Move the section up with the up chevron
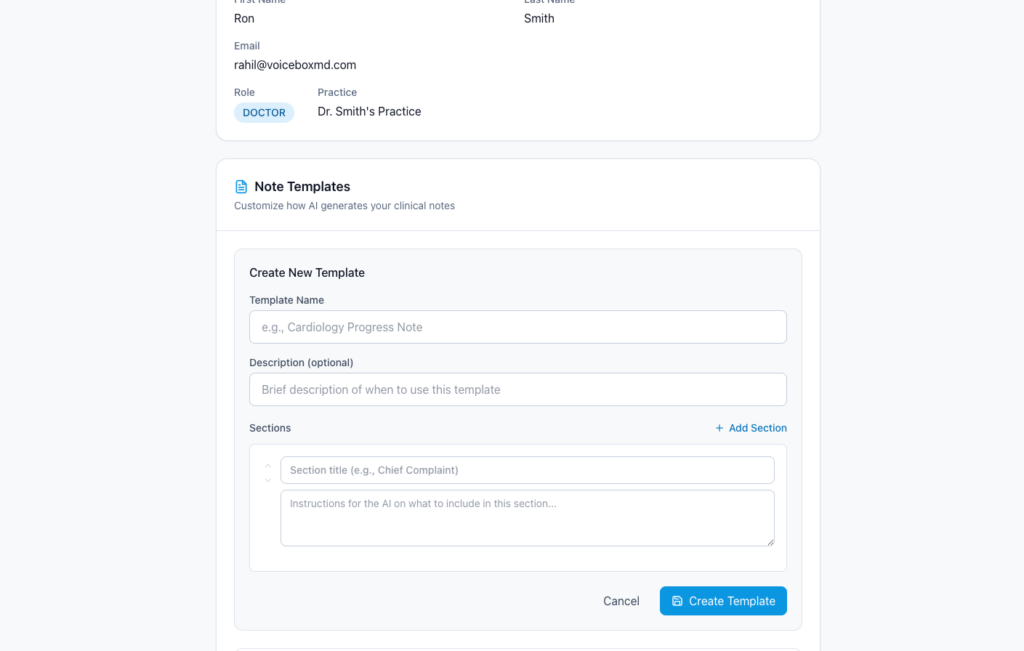 click(268, 465)
